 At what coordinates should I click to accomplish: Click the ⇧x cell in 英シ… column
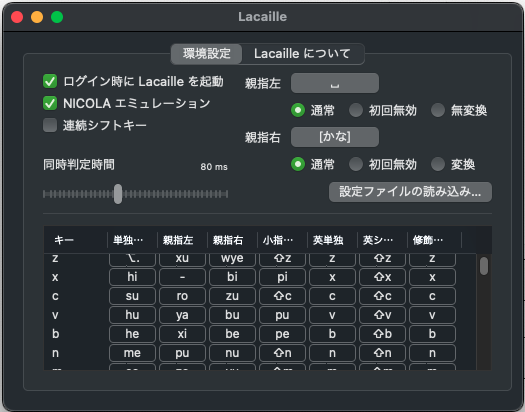click(382, 277)
